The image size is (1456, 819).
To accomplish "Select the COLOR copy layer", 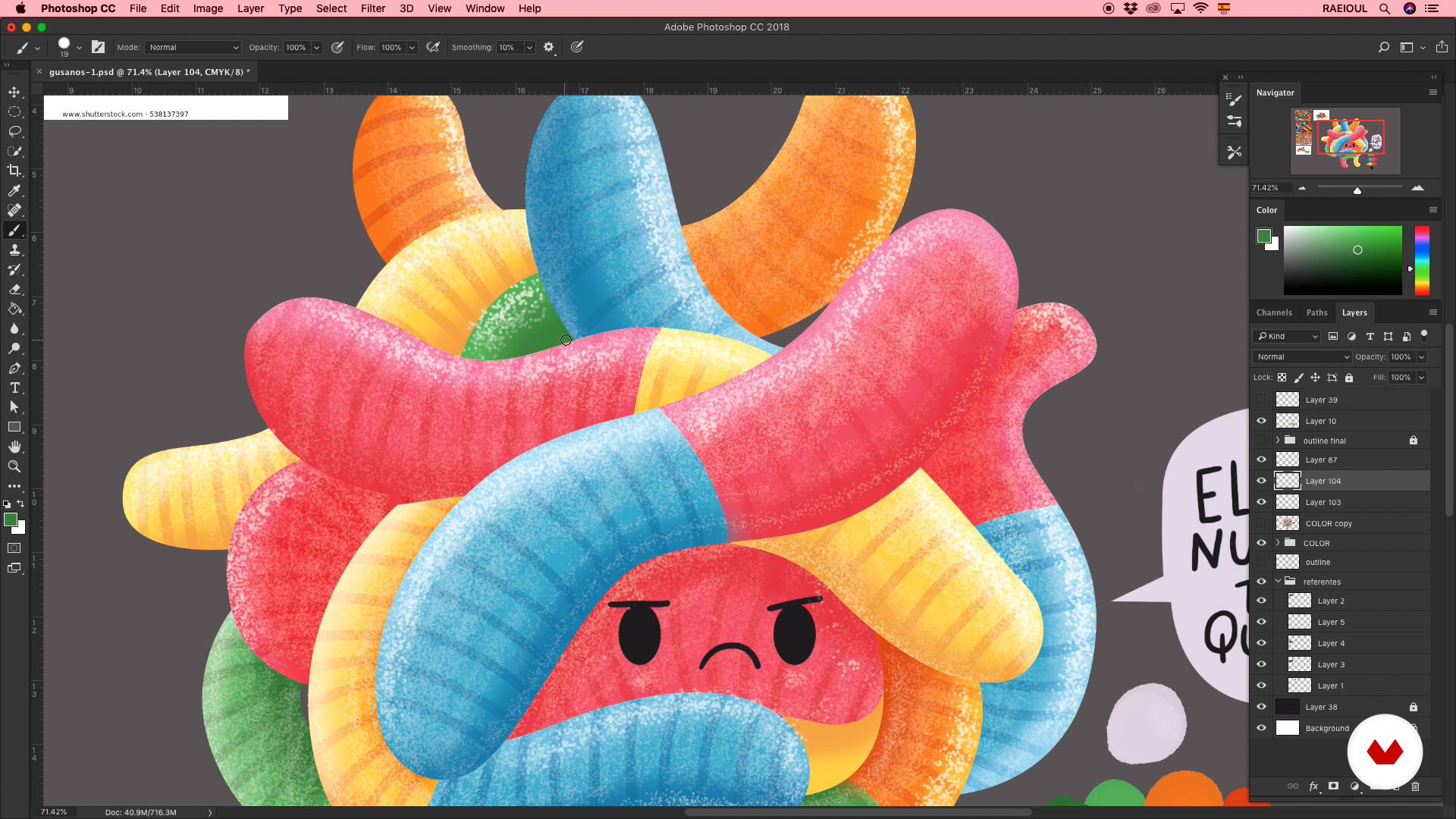I will tap(1341, 523).
